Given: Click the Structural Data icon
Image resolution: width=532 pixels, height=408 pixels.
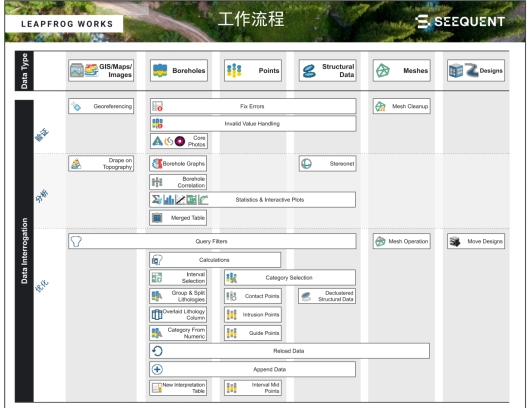Looking at the screenshot, I should click(309, 71).
